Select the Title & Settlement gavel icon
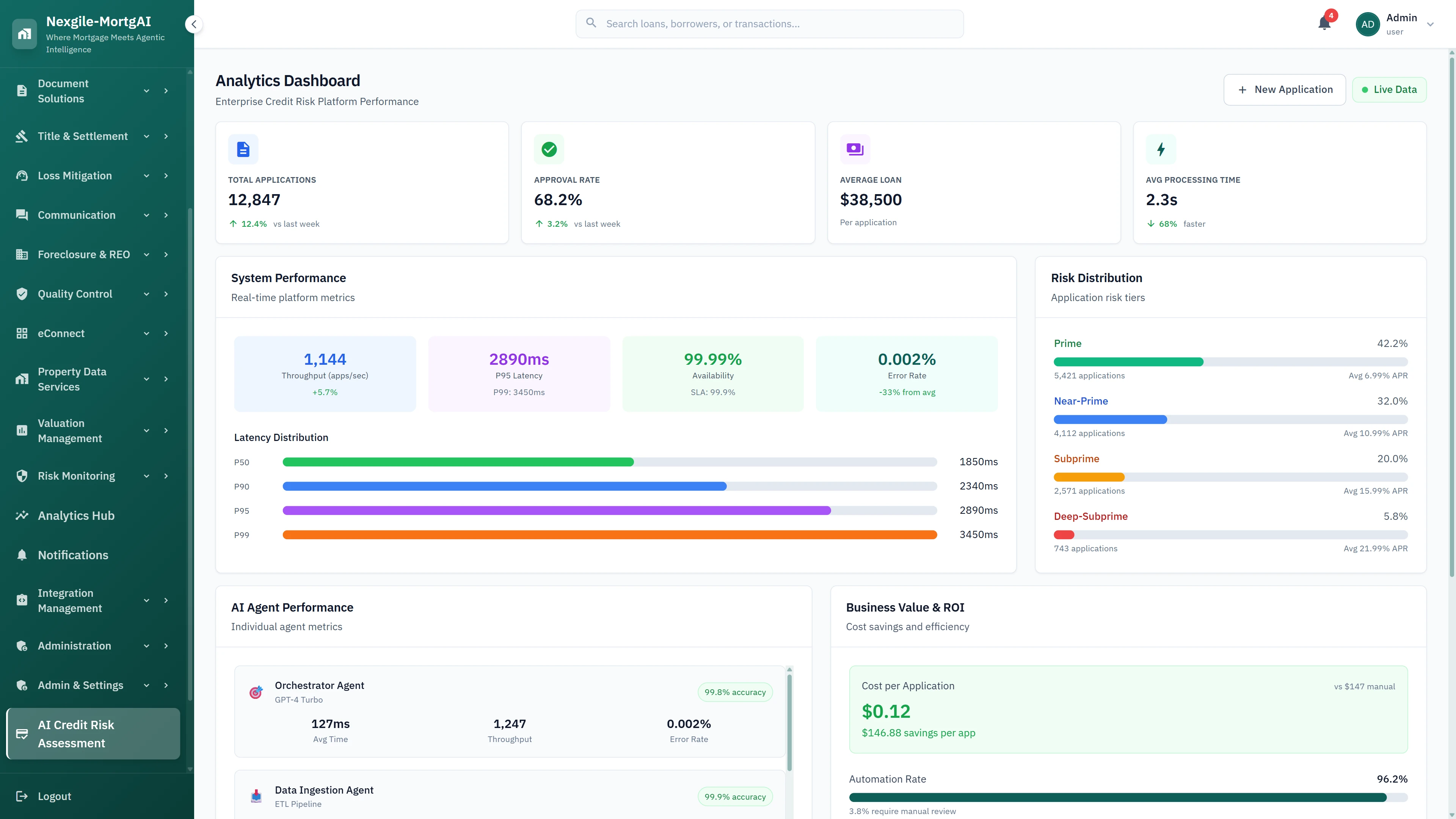The width and height of the screenshot is (1456, 819). click(x=22, y=136)
